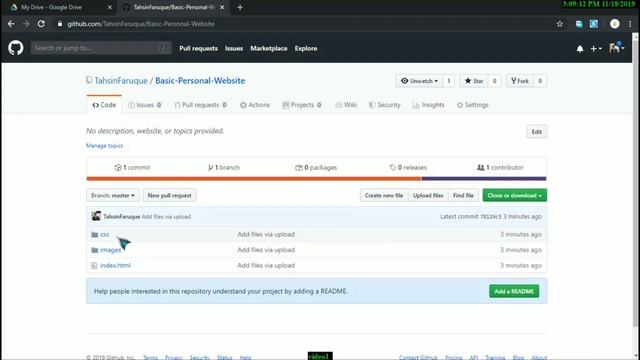Open the Chrome three-dot menu

[630, 24]
